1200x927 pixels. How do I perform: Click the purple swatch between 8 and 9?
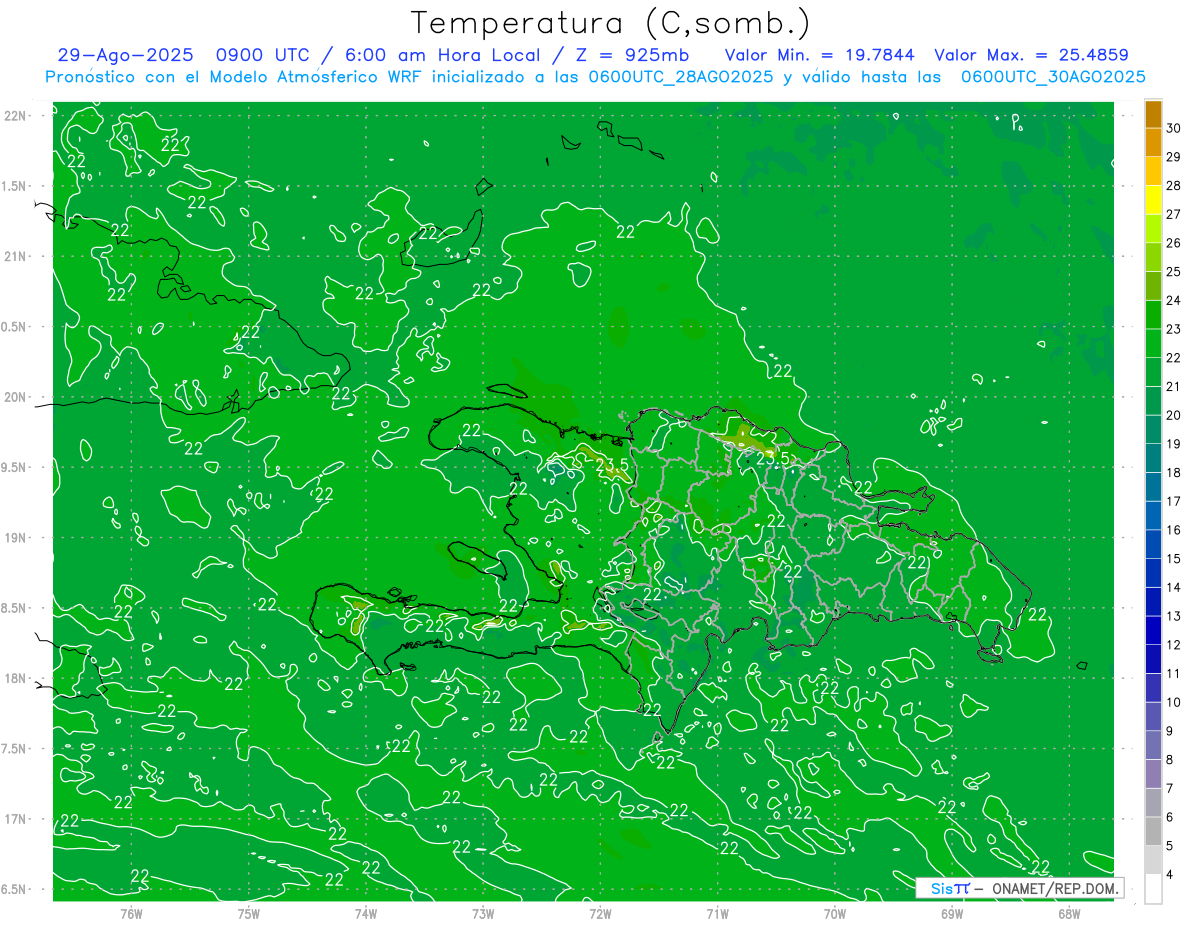tap(1153, 746)
